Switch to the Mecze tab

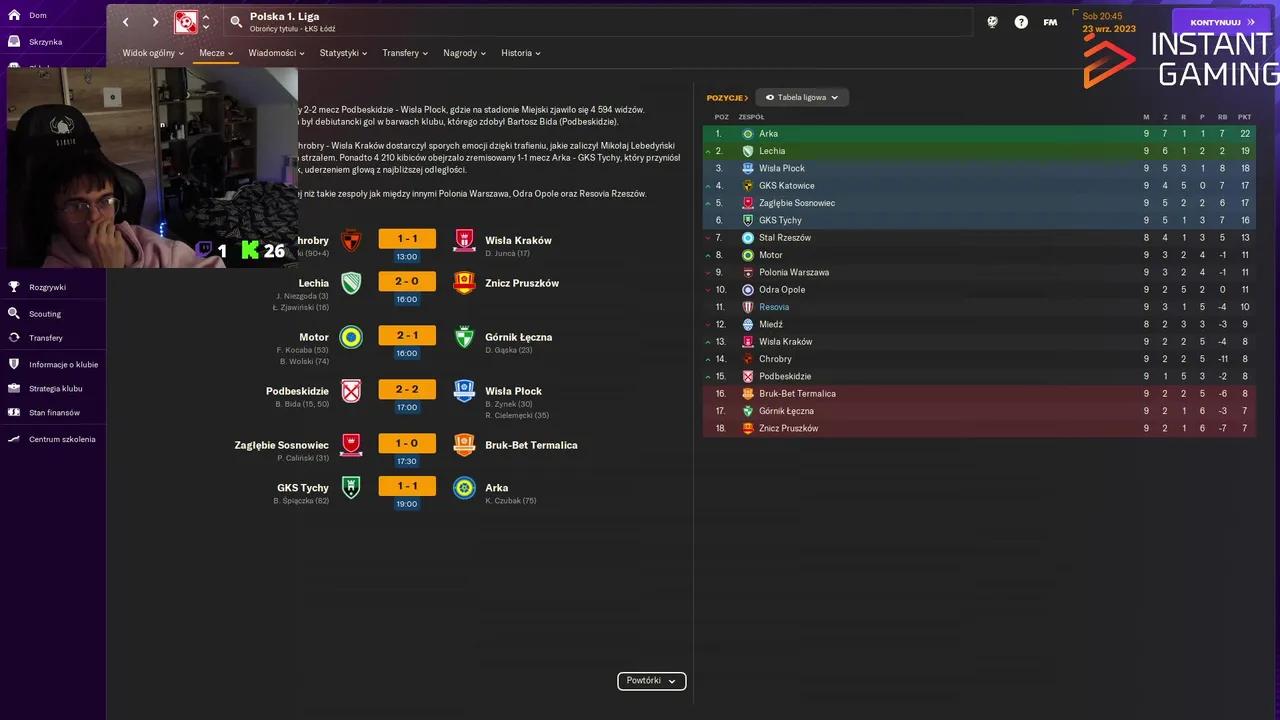click(x=212, y=53)
